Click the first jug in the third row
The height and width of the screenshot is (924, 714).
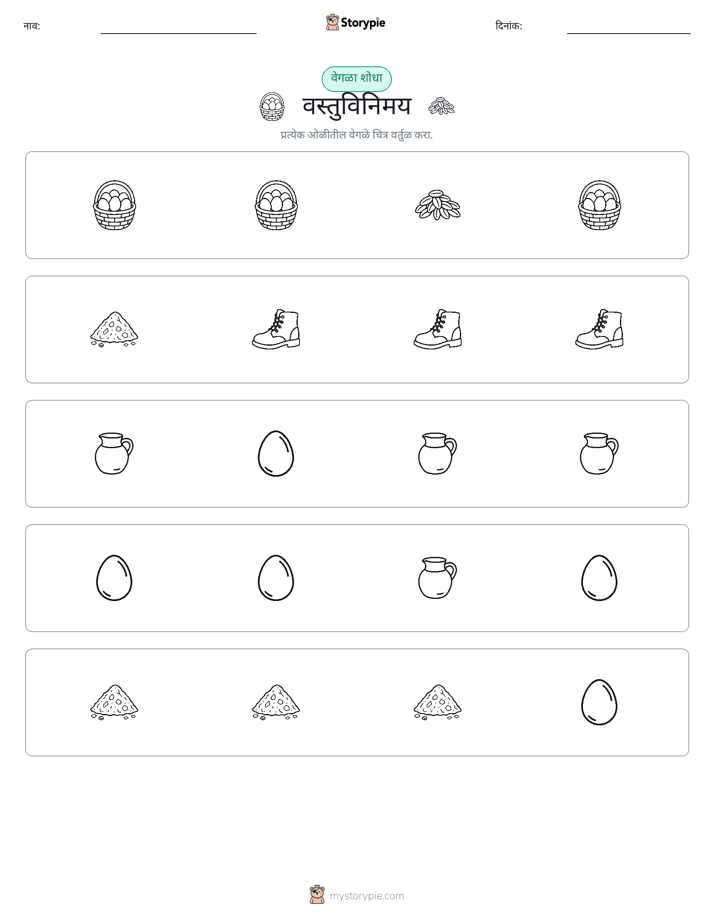coord(114,453)
